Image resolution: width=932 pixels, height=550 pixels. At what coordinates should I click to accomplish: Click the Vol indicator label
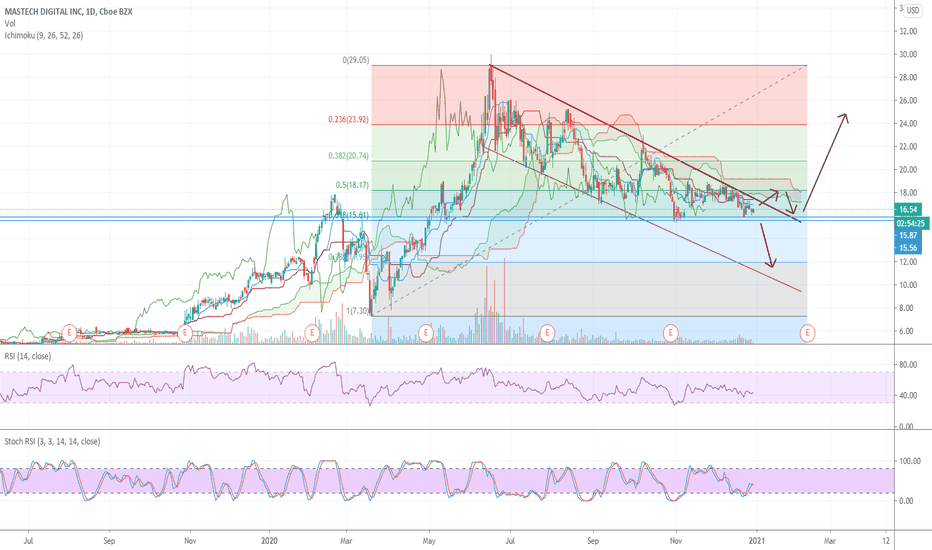coord(10,24)
